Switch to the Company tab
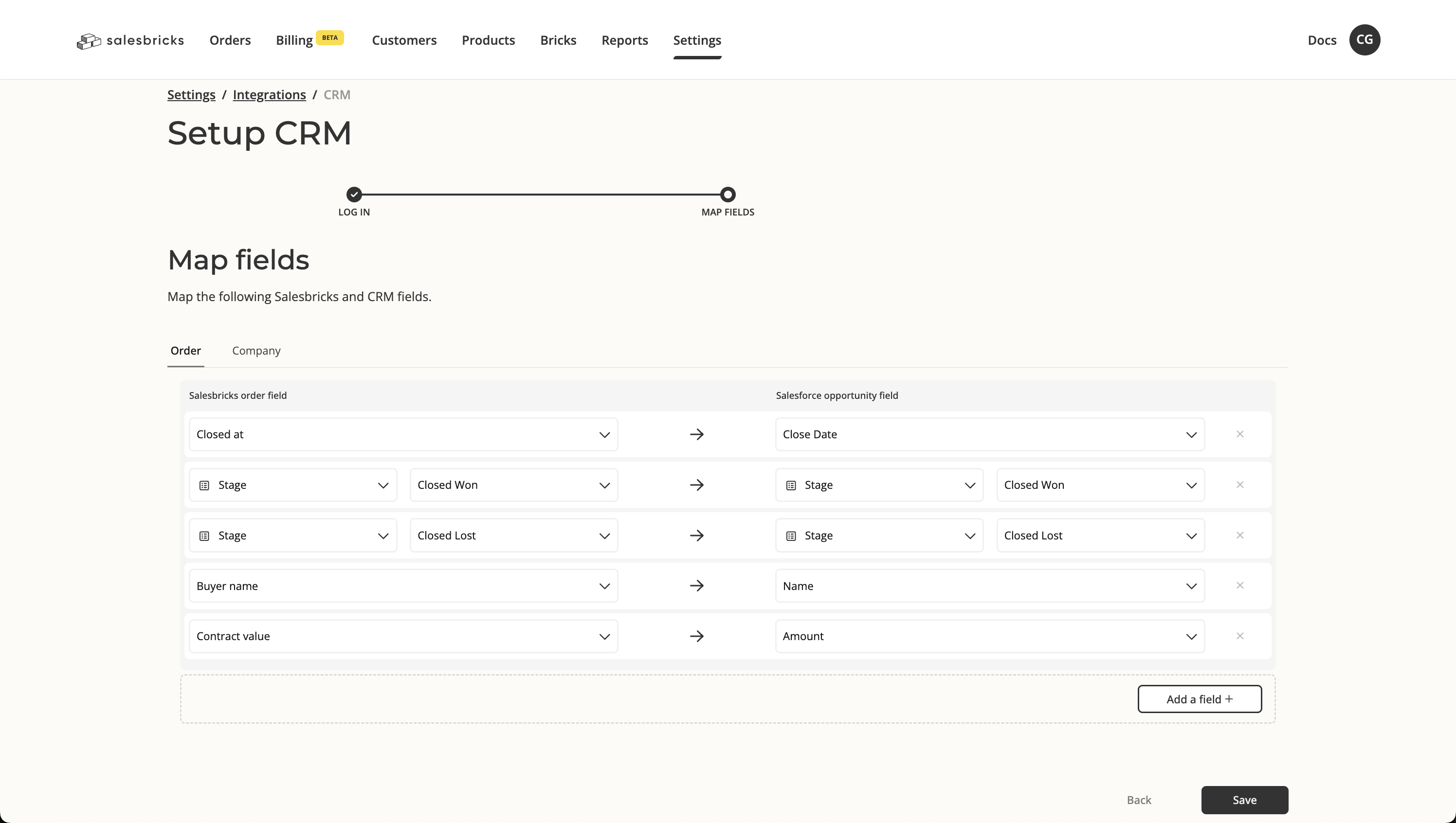The height and width of the screenshot is (823, 1456). [256, 350]
